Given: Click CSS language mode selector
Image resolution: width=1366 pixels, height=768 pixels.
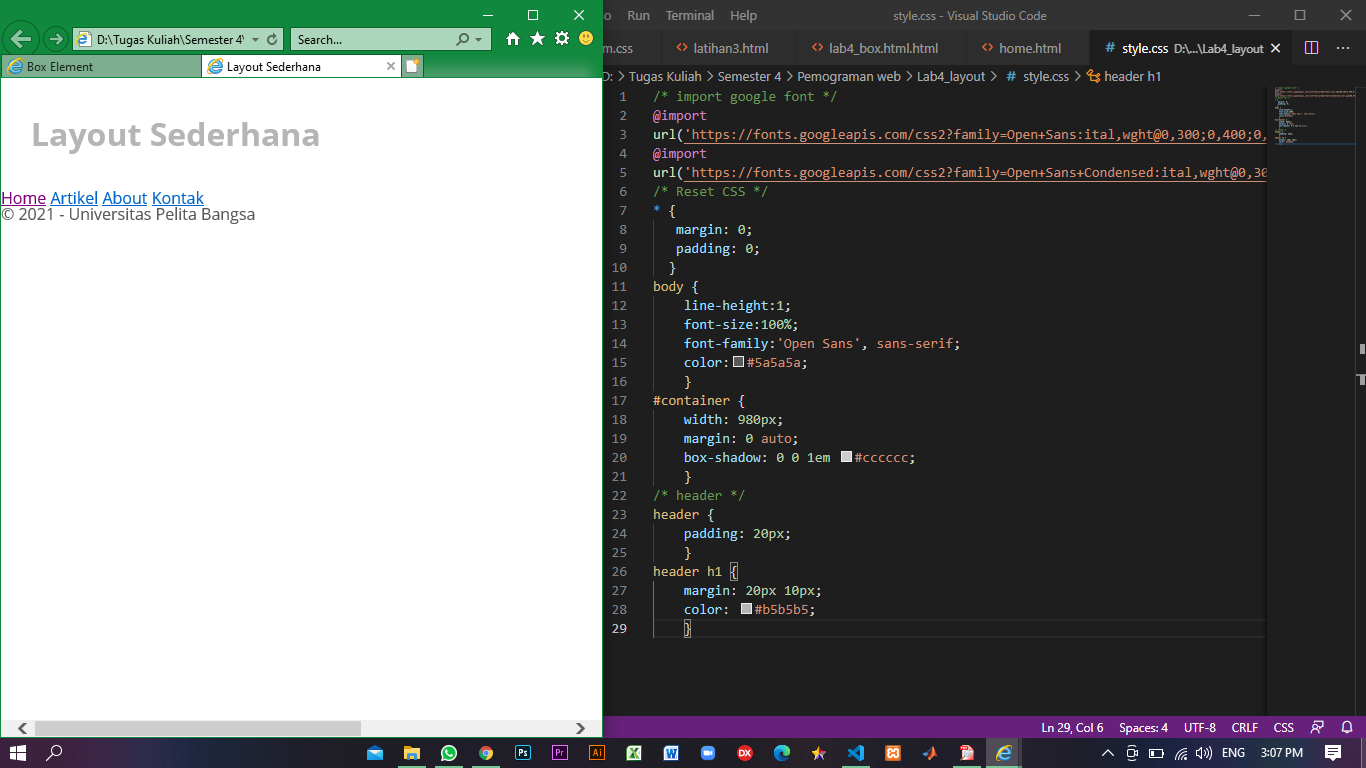Looking at the screenshot, I should point(1283,727).
